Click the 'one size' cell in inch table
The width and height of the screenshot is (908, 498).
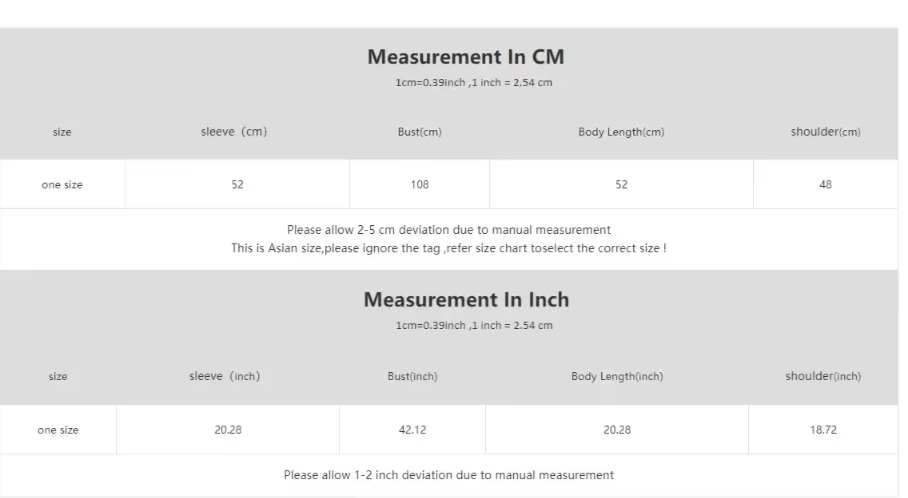(x=58, y=430)
